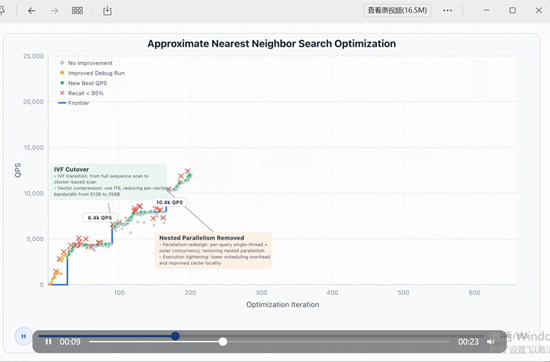
Task: Click the 00:09 elapsed time label
Action: [70, 342]
